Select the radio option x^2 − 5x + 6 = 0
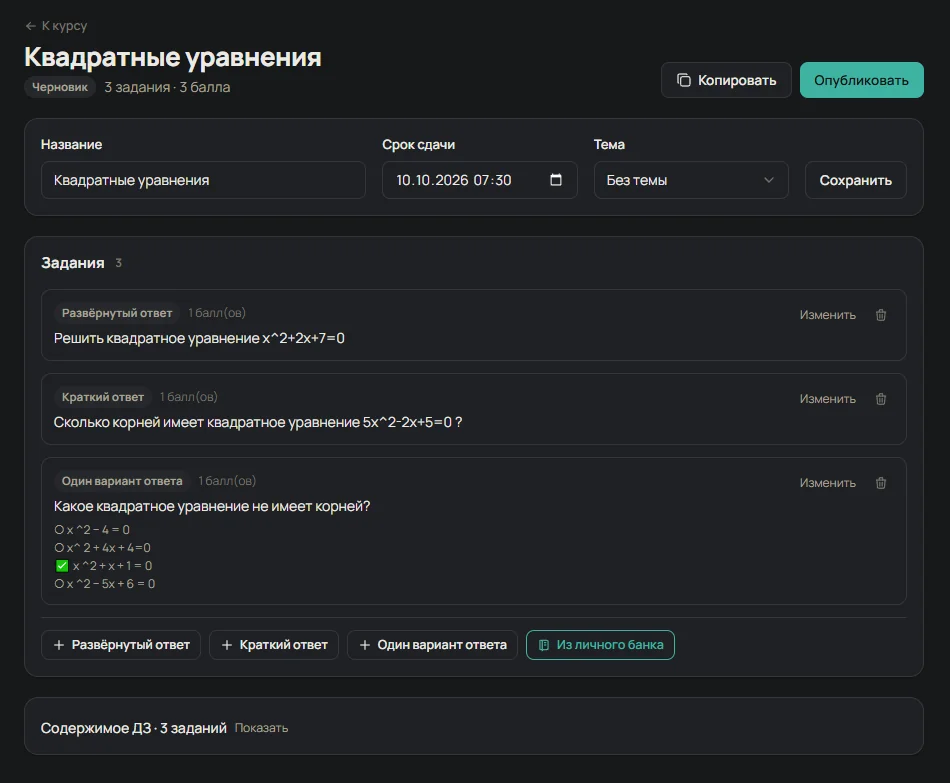The height and width of the screenshot is (783, 950). coord(59,584)
